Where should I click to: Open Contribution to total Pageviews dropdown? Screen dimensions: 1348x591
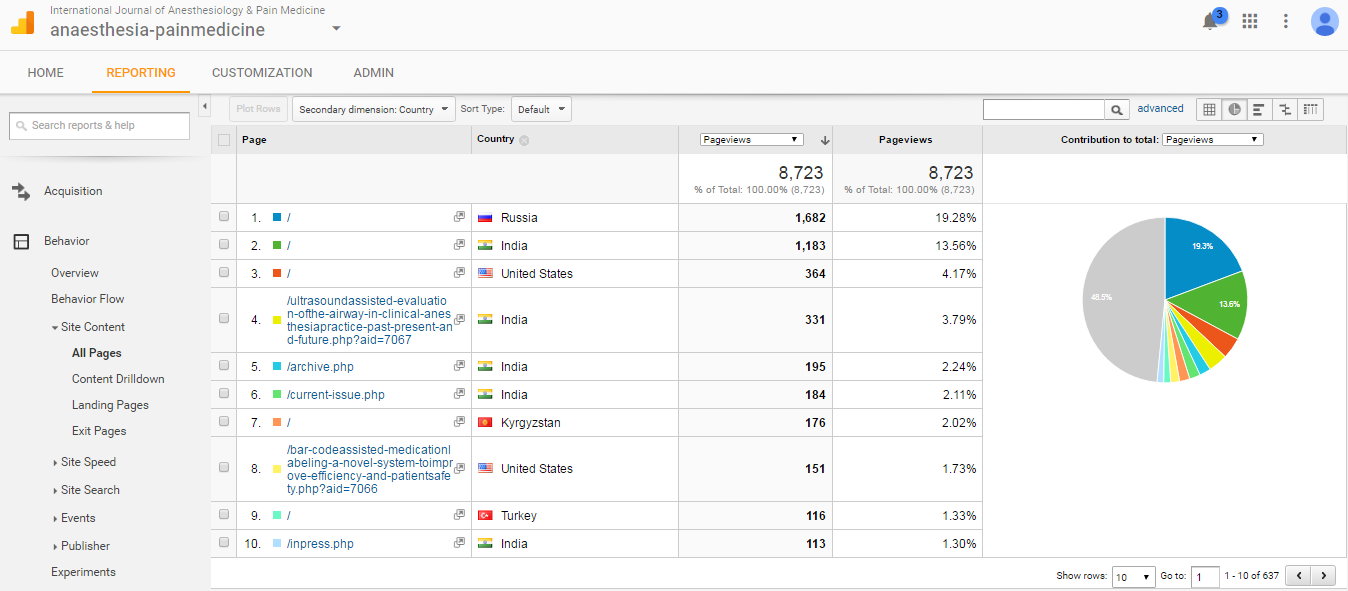pos(1212,140)
